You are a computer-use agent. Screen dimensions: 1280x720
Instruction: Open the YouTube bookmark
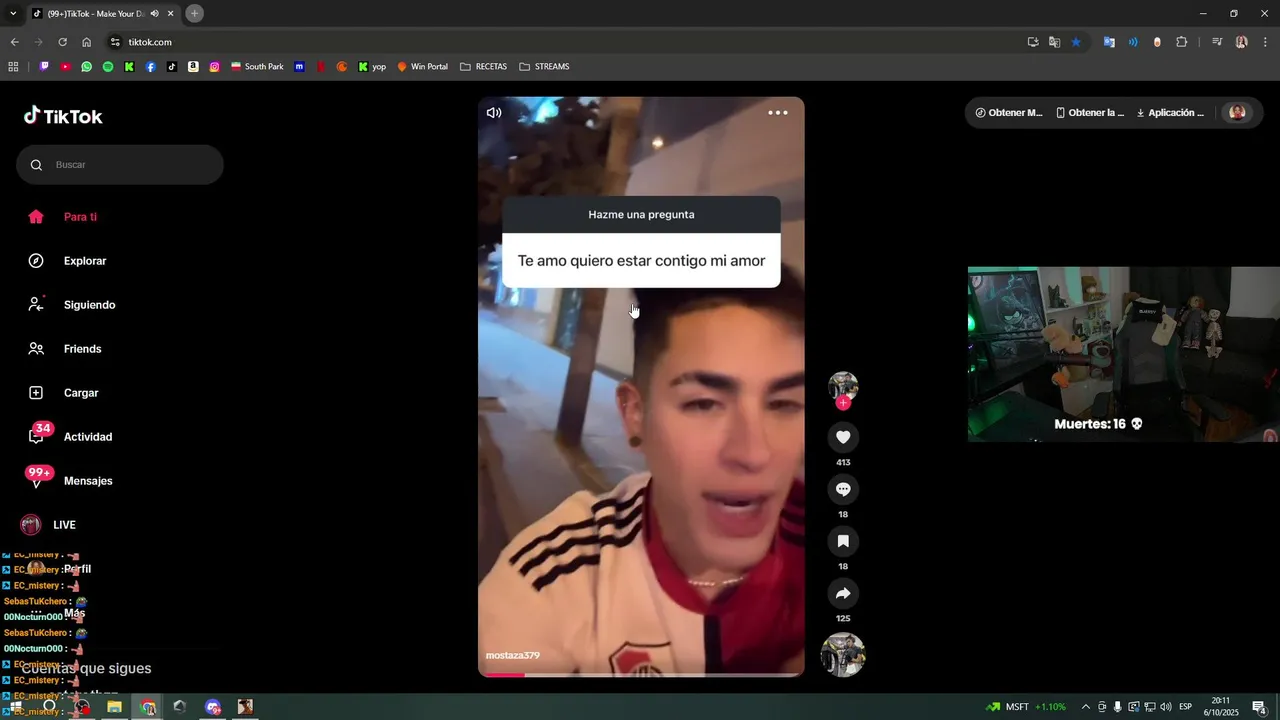click(65, 67)
